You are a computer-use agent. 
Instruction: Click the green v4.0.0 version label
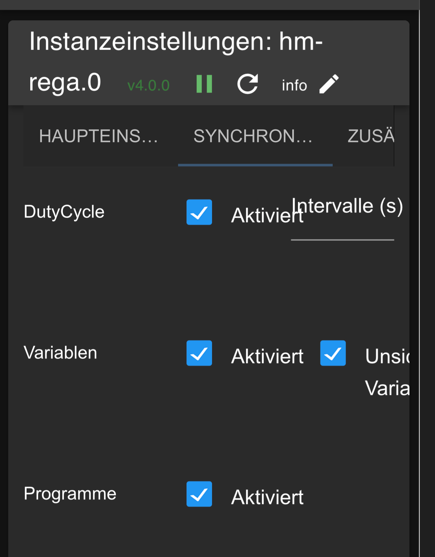[148, 86]
